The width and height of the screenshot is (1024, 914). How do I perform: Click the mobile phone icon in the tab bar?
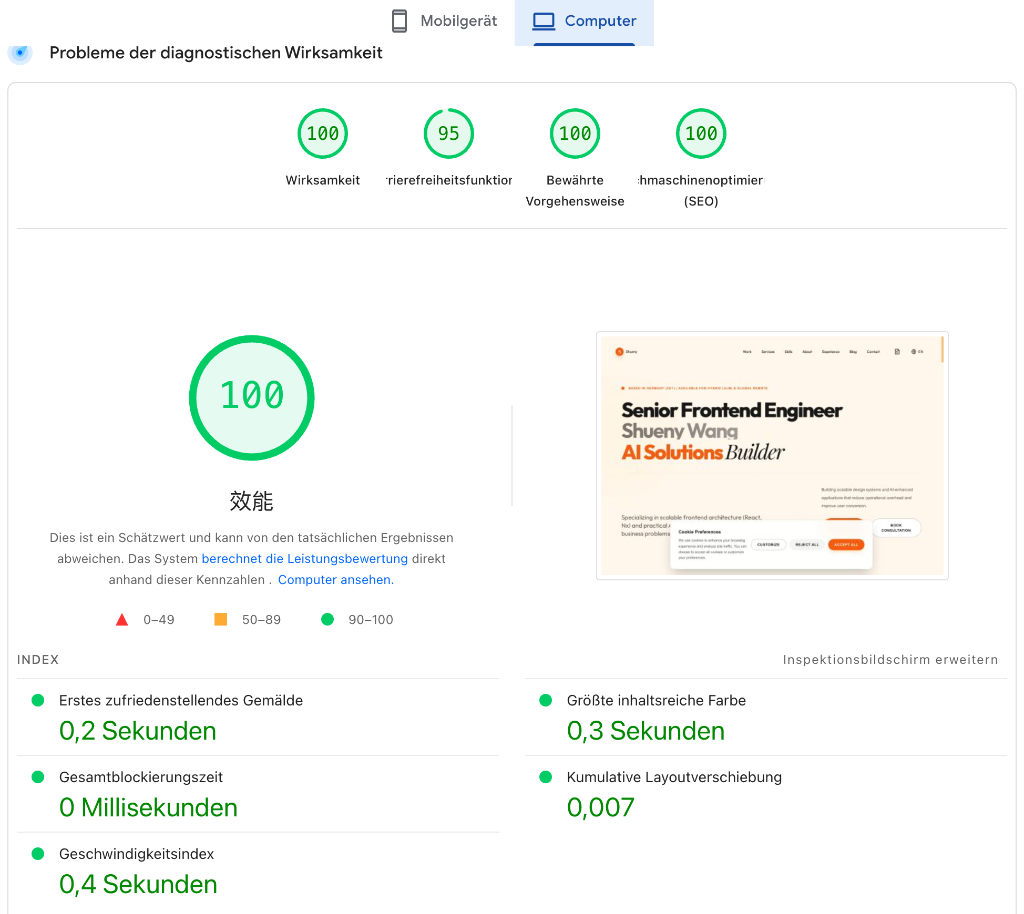[x=400, y=21]
